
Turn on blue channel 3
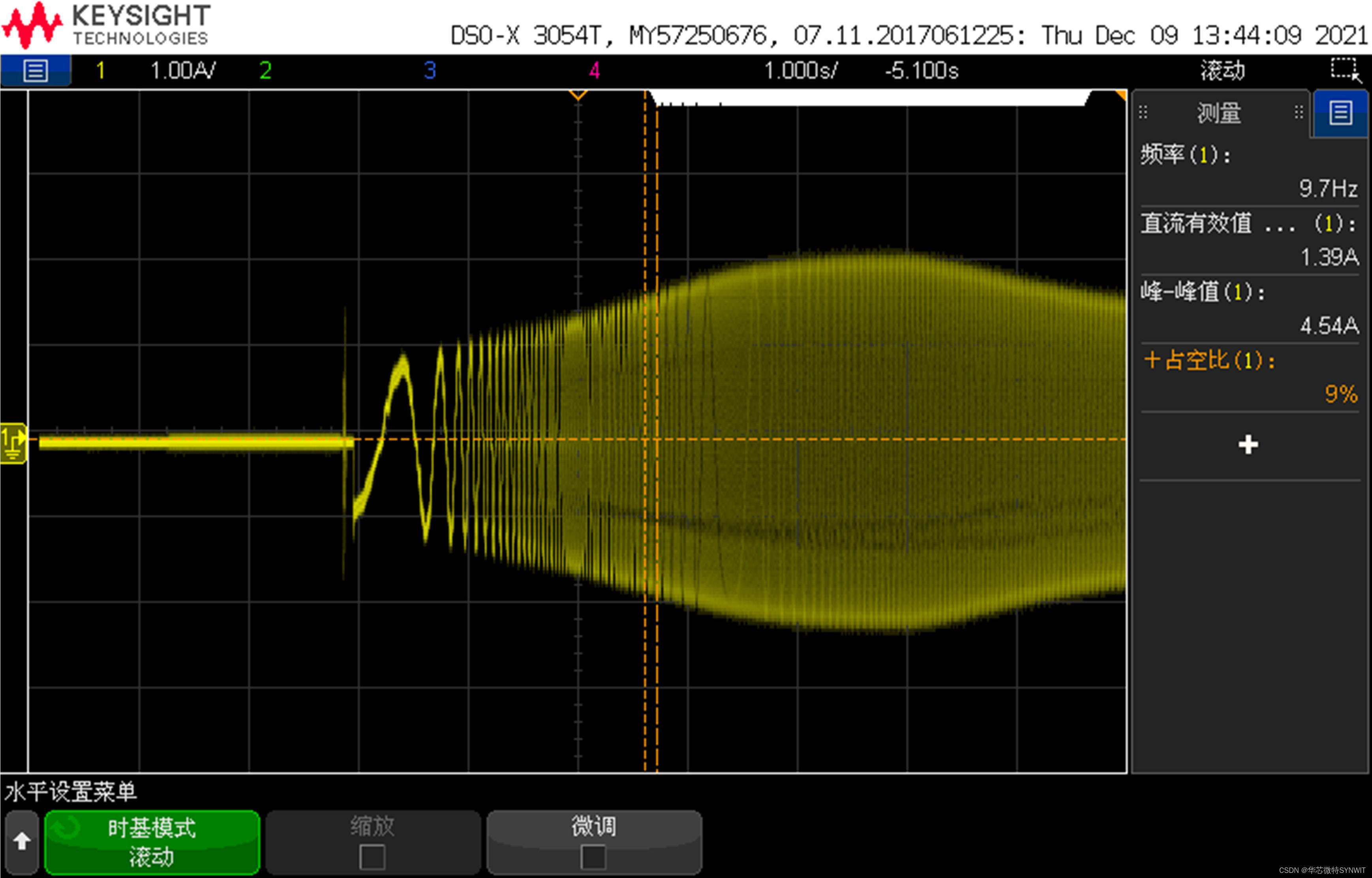(430, 71)
